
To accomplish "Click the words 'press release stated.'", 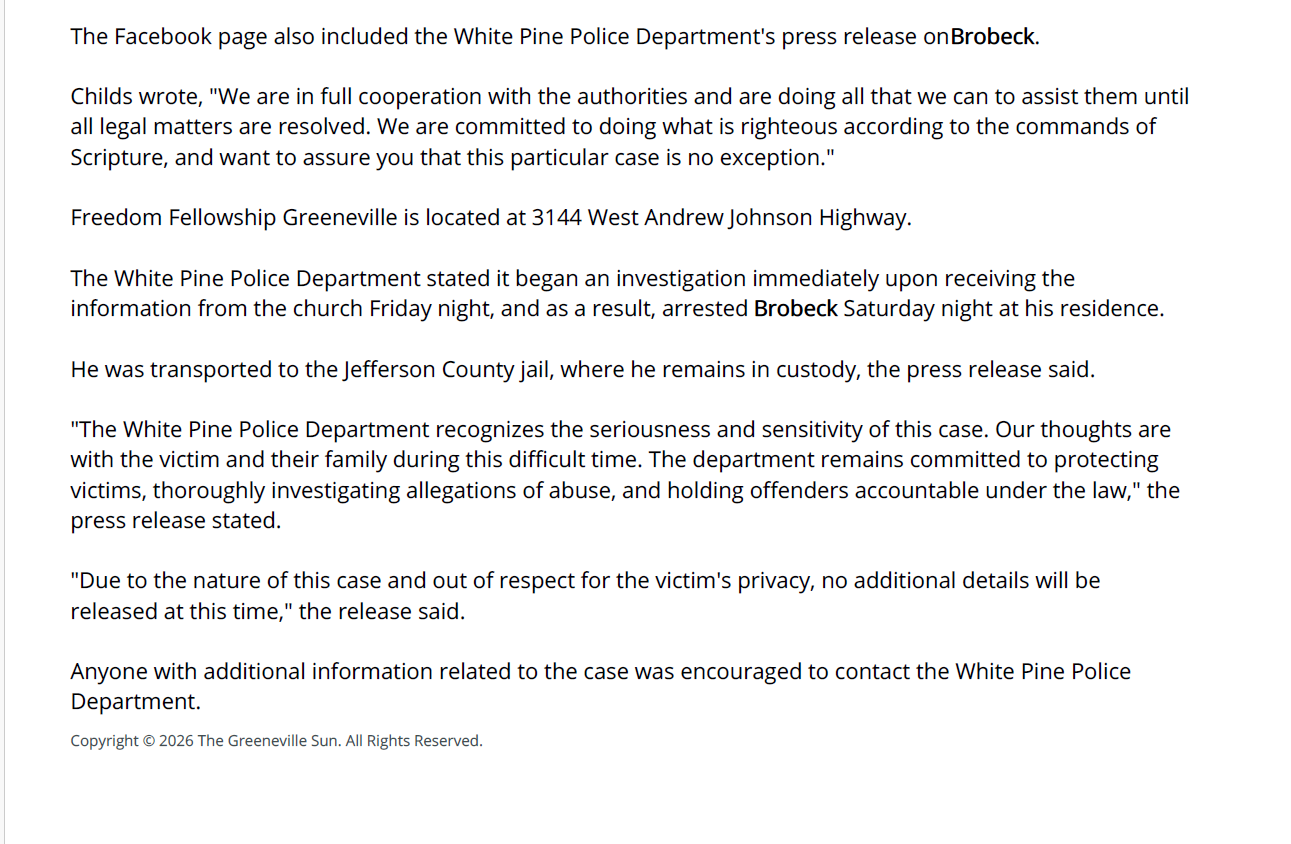I will [176, 521].
